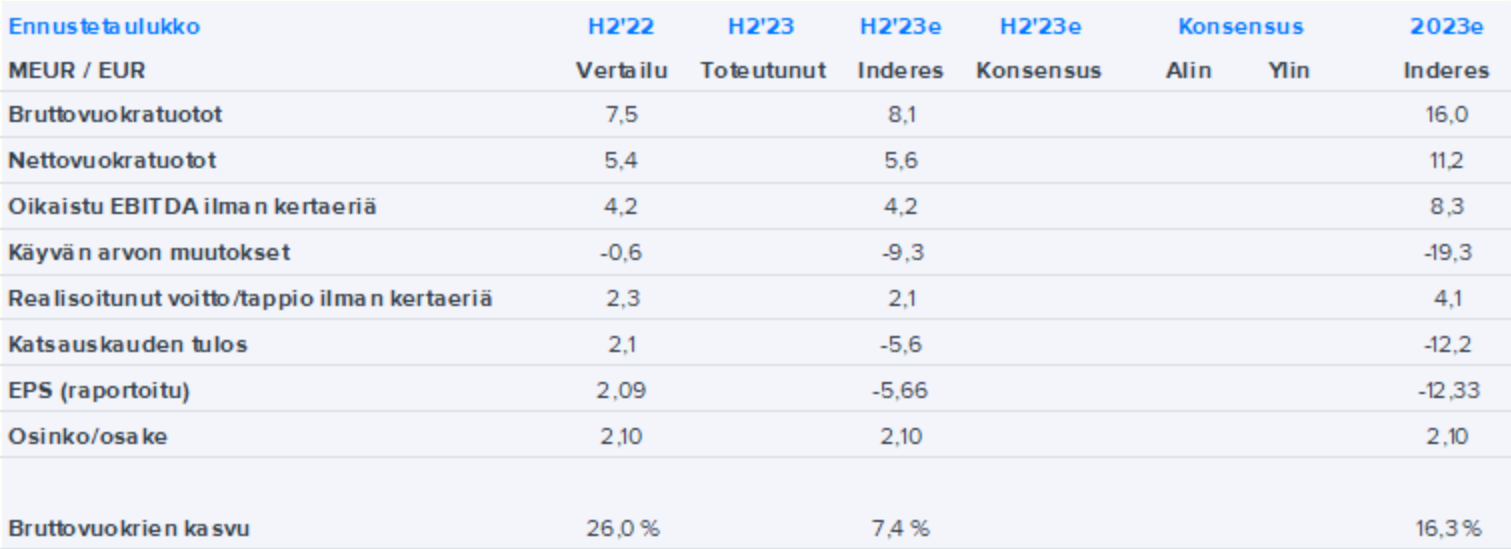Click the Toteutunut column subheader
The width and height of the screenshot is (1511, 549).
pos(763,71)
